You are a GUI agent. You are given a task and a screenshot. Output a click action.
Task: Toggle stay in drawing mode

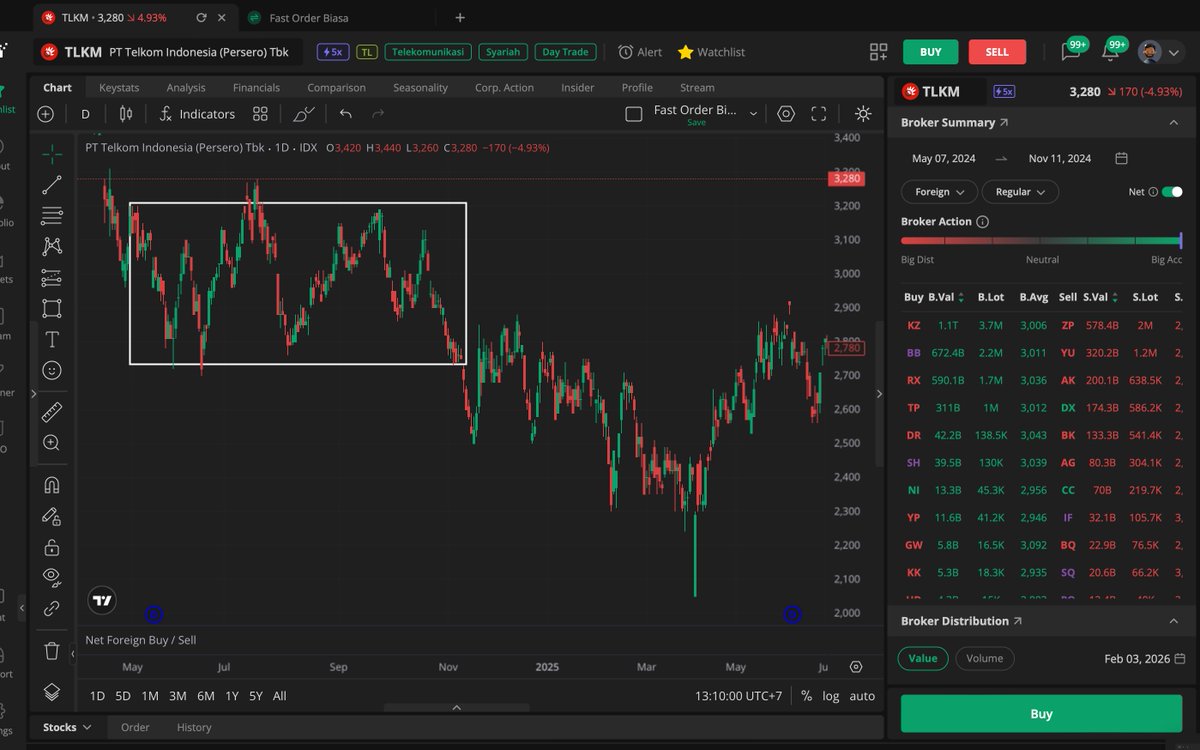click(x=52, y=516)
